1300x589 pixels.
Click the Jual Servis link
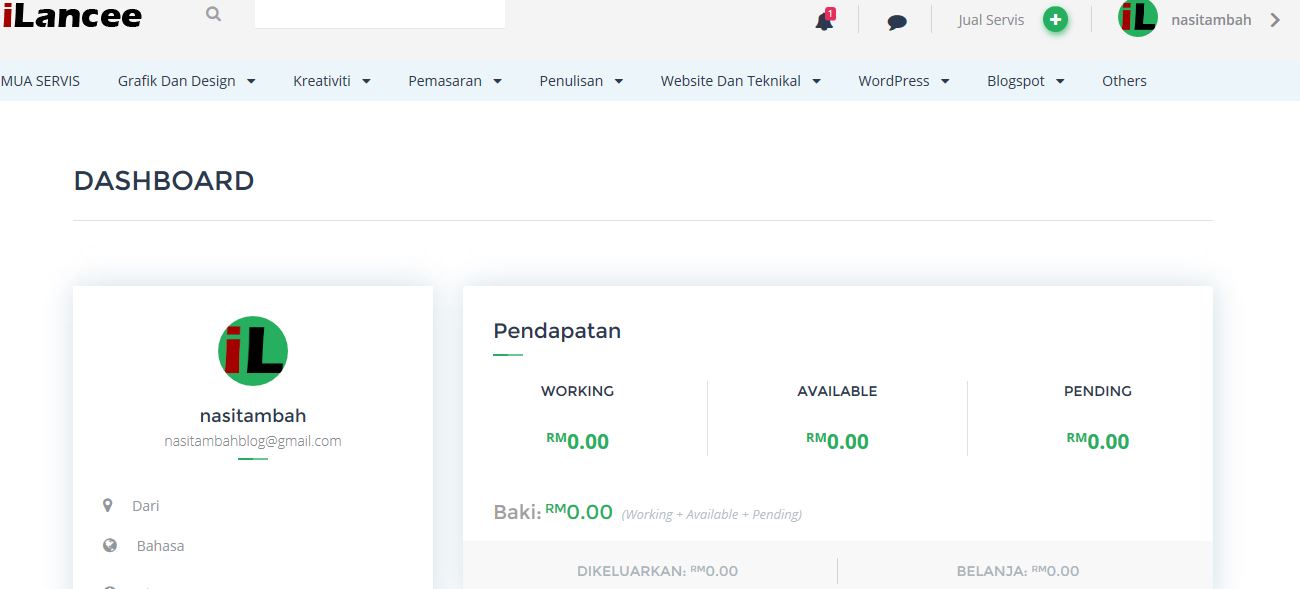click(x=991, y=20)
